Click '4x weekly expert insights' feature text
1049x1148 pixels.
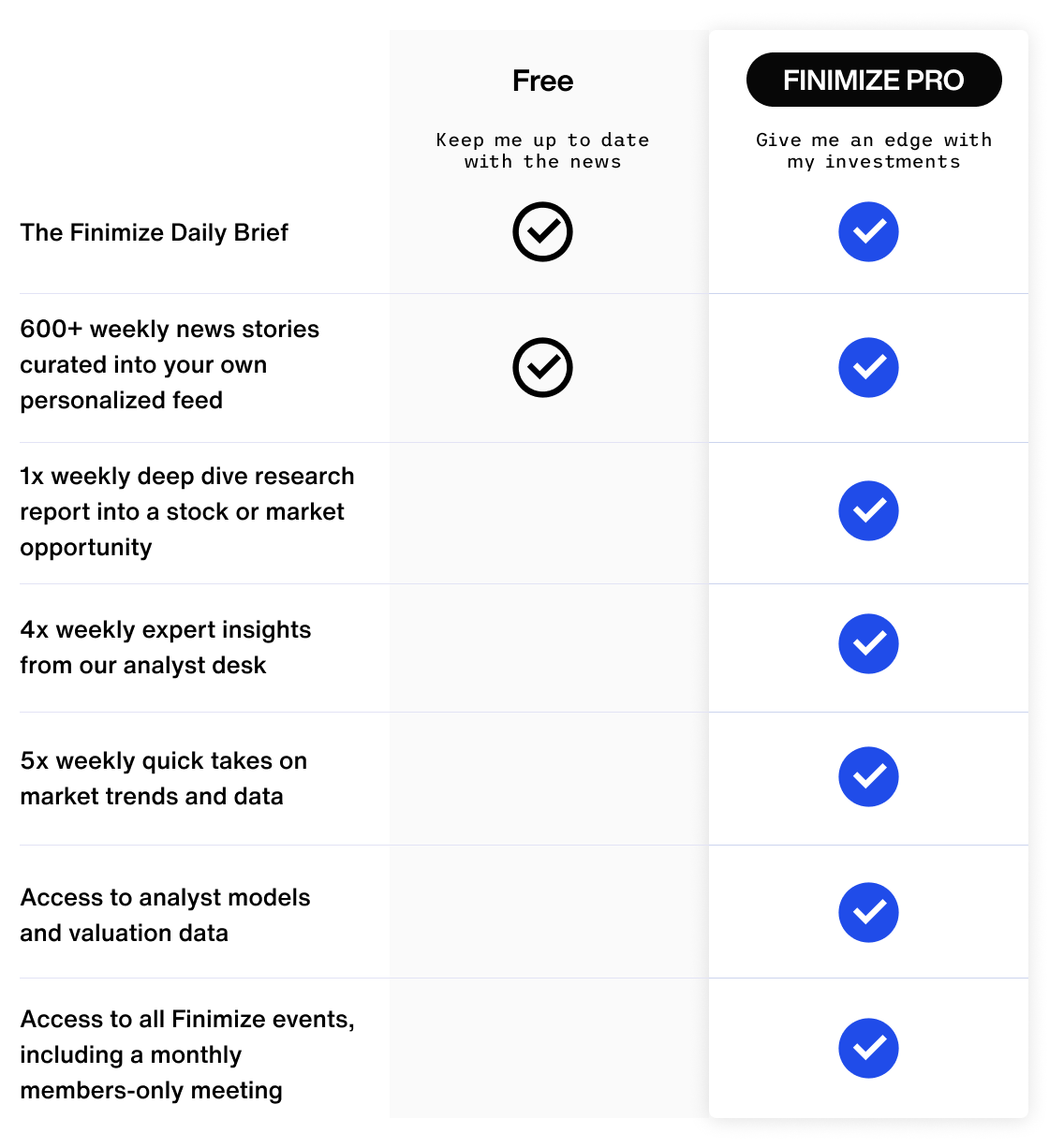point(165,647)
